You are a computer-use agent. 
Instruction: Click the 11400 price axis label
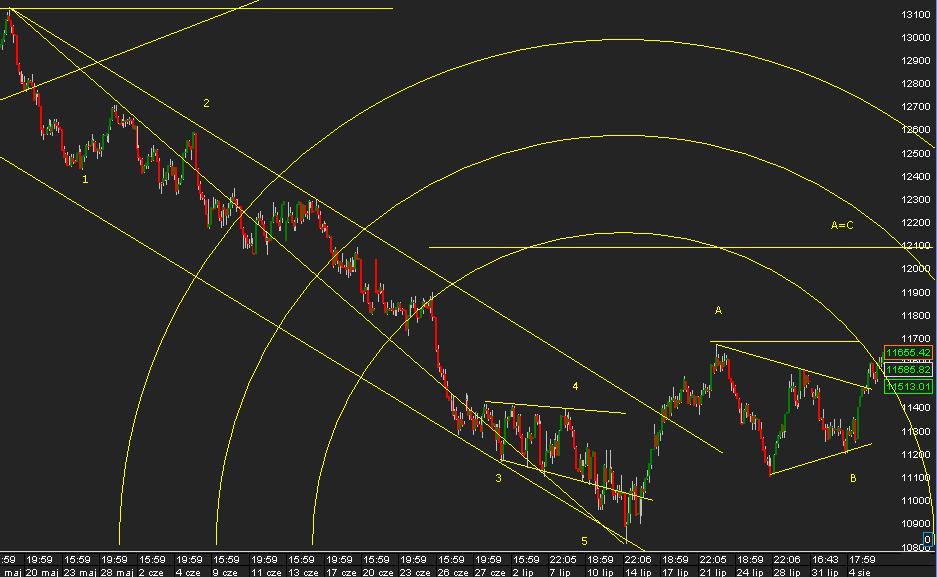(915, 408)
